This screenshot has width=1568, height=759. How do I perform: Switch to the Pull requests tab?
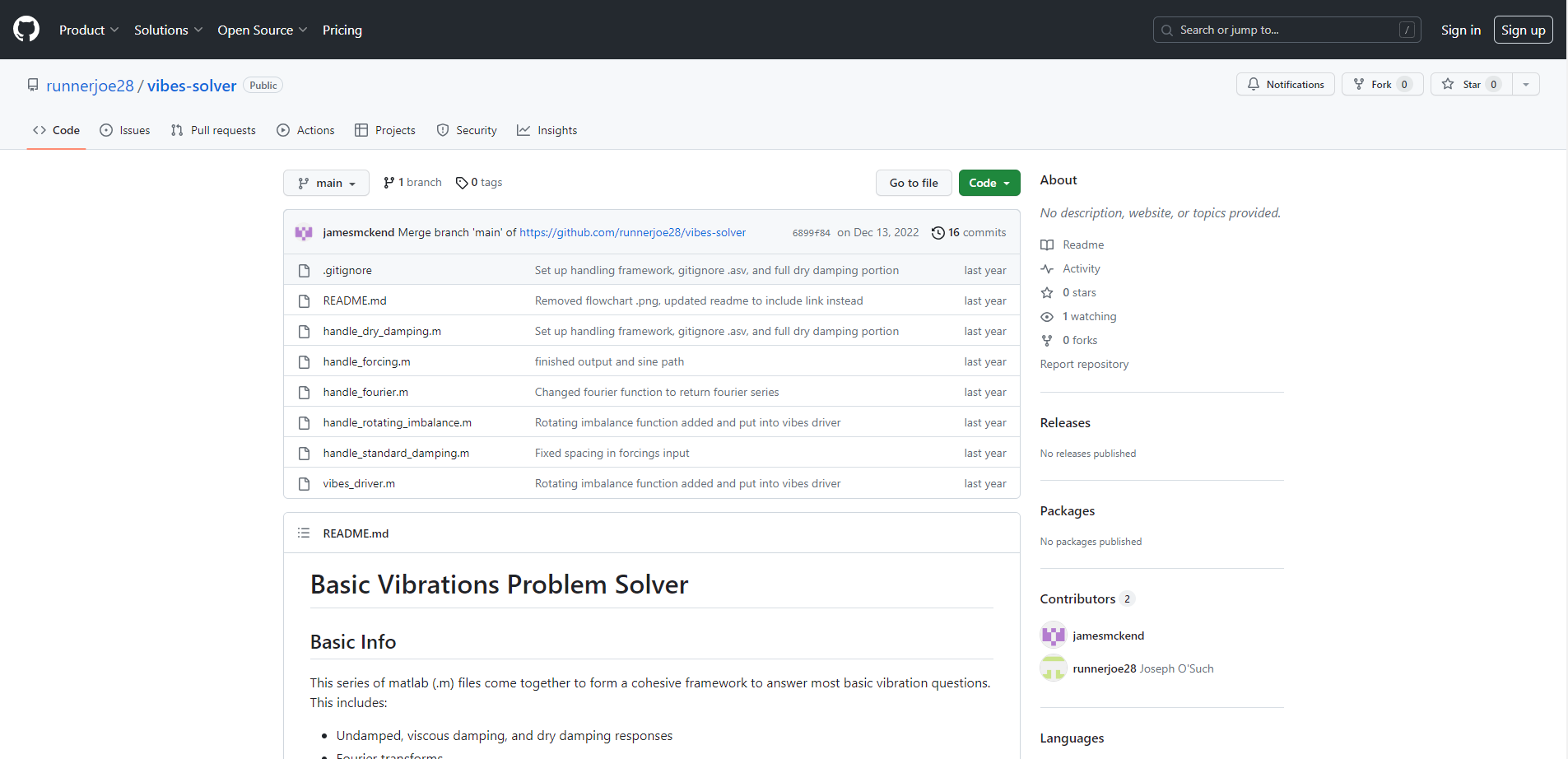[x=213, y=130]
